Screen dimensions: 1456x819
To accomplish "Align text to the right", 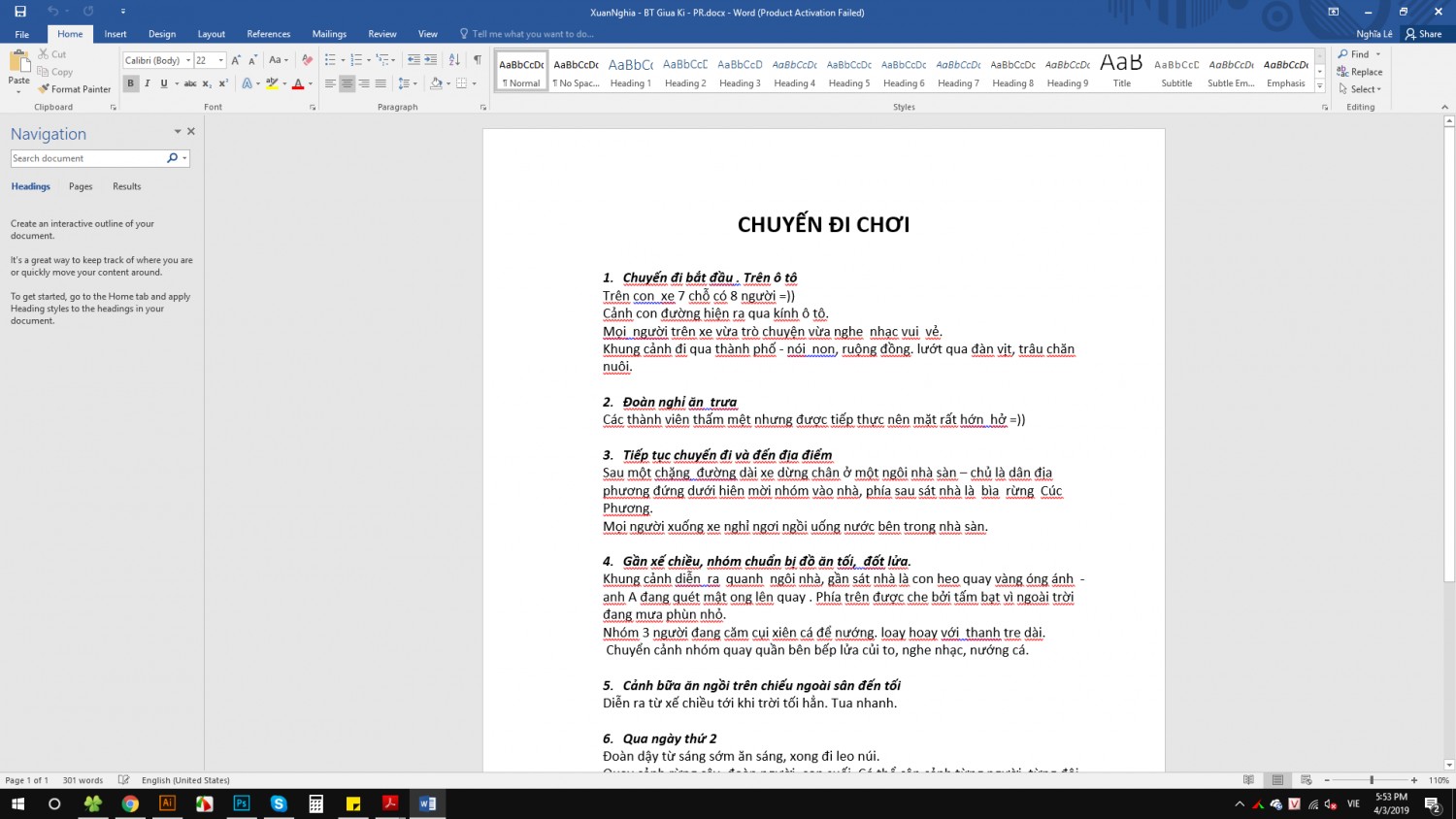I will point(364,84).
